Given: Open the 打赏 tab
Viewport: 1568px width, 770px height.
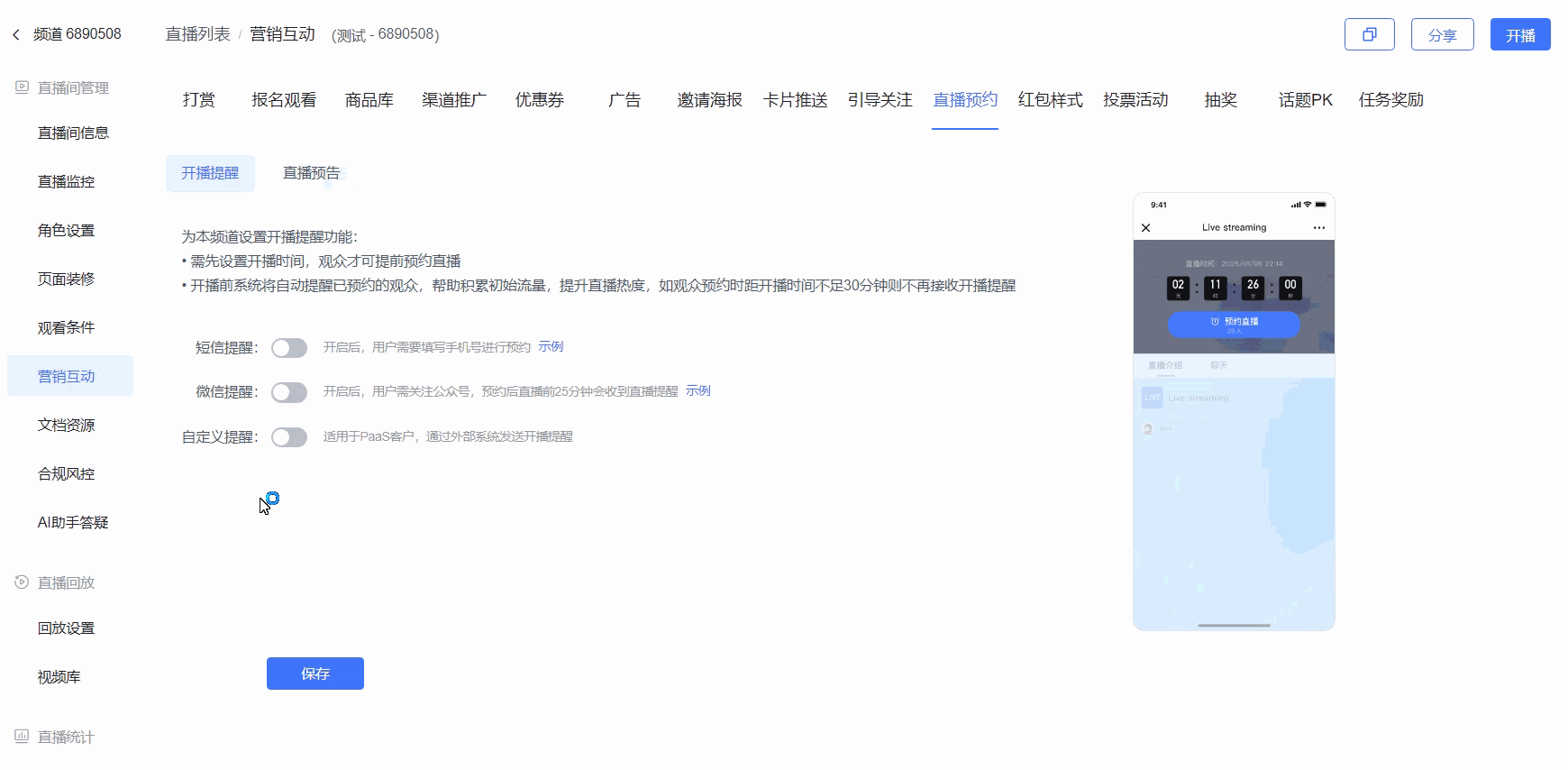Looking at the screenshot, I should click(199, 100).
